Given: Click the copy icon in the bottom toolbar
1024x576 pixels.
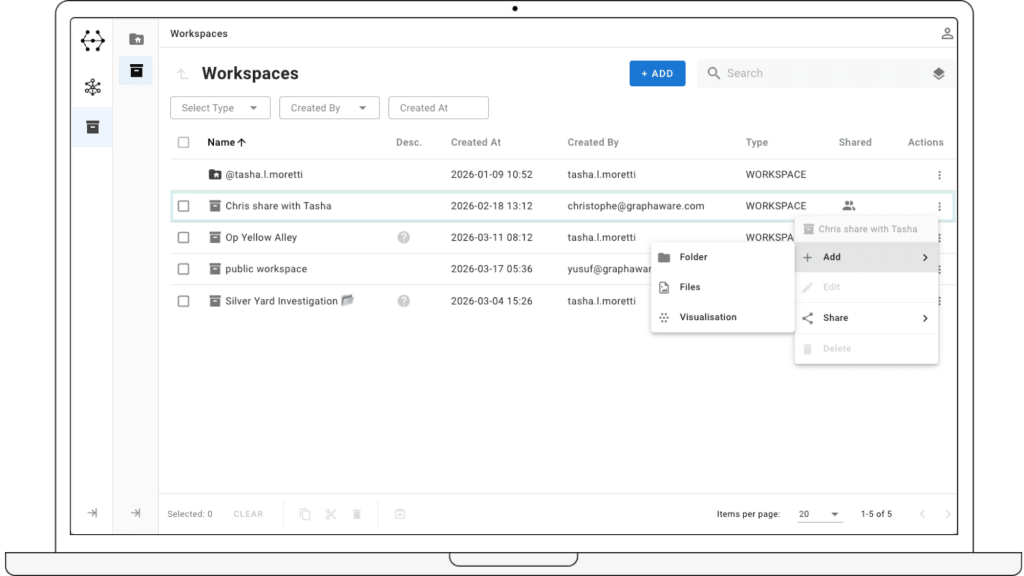Looking at the screenshot, I should tap(305, 514).
